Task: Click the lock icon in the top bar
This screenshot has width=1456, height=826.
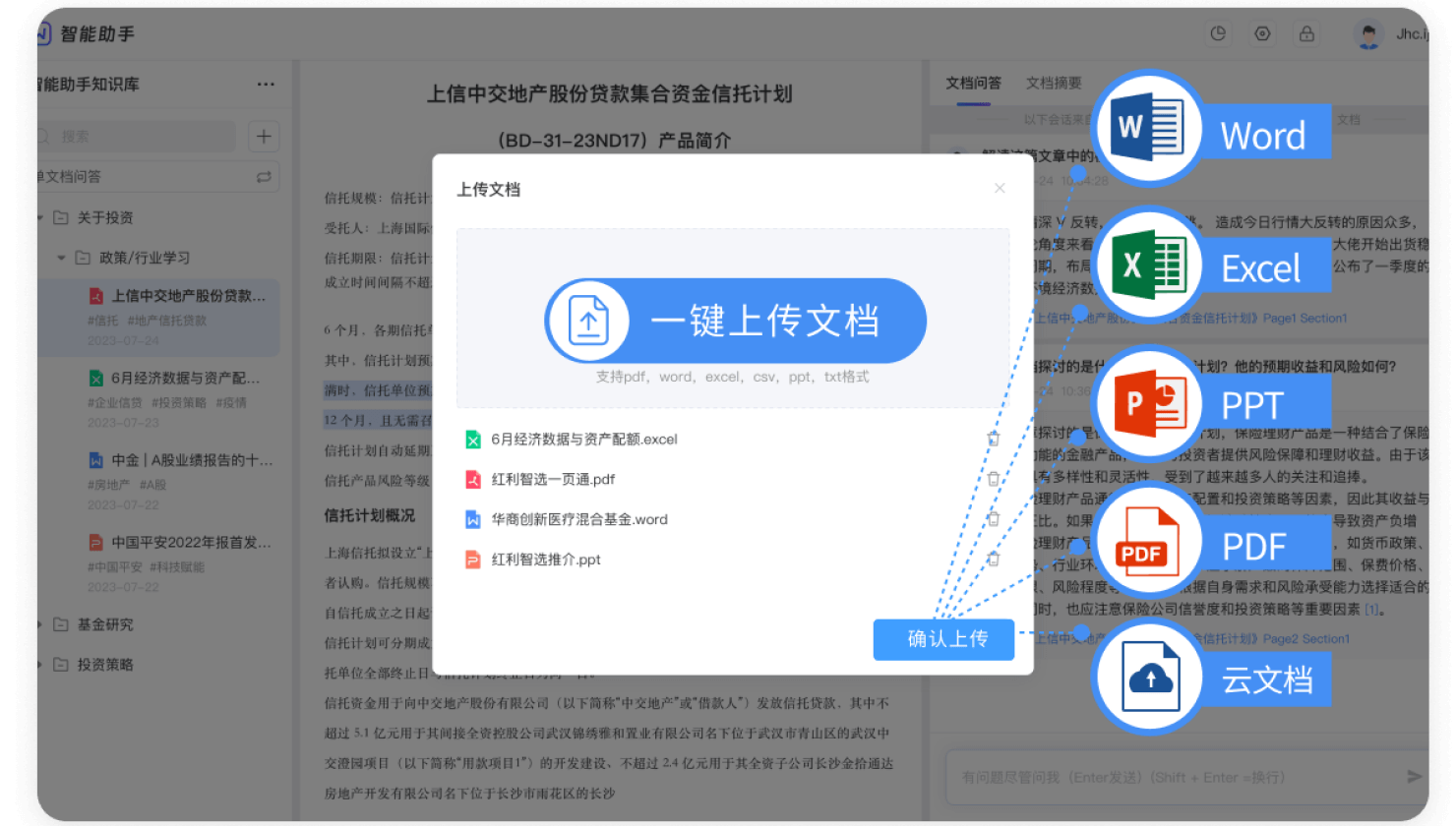Action: click(x=1306, y=32)
